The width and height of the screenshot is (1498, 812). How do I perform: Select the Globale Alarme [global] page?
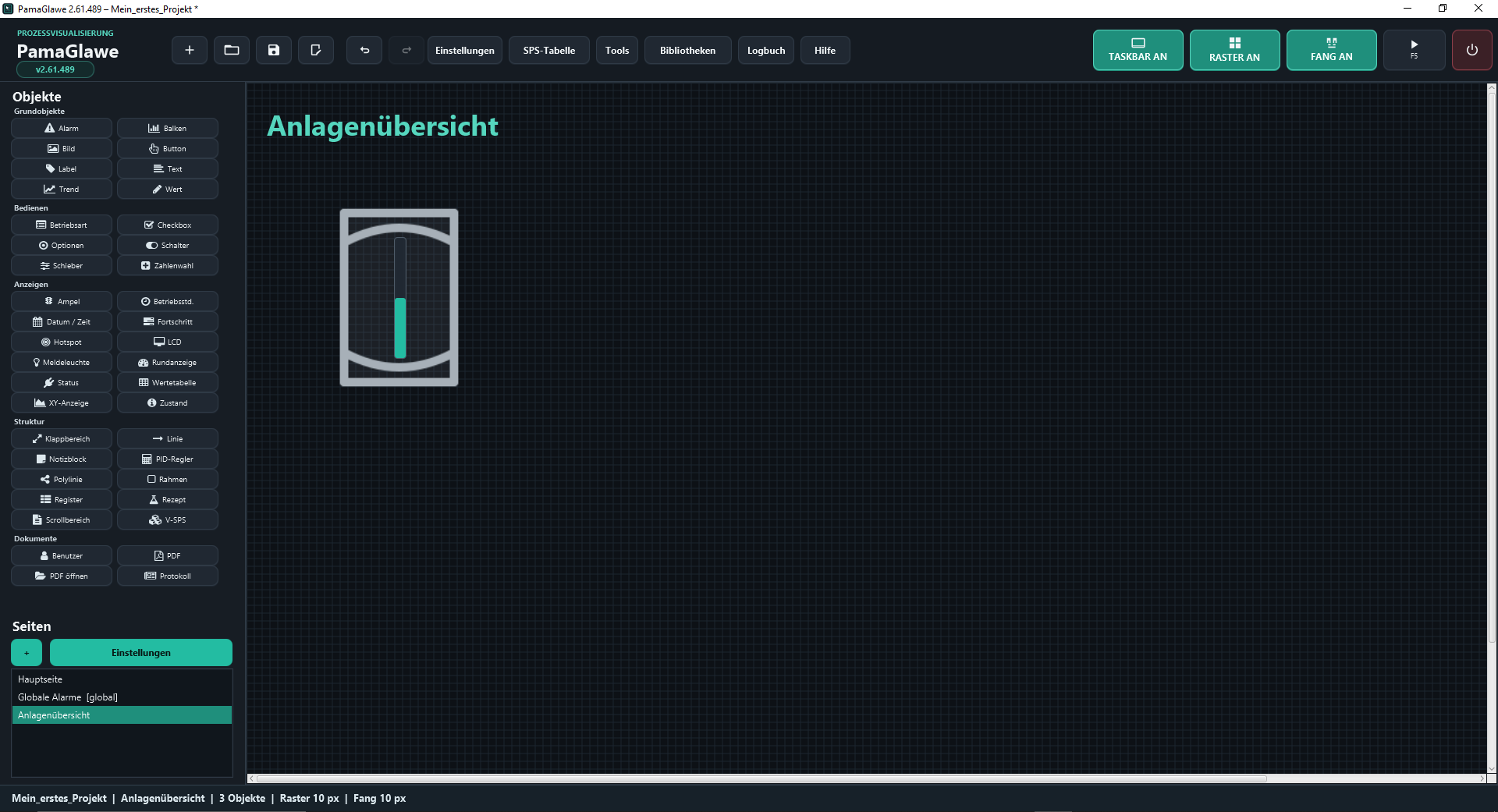pos(122,697)
